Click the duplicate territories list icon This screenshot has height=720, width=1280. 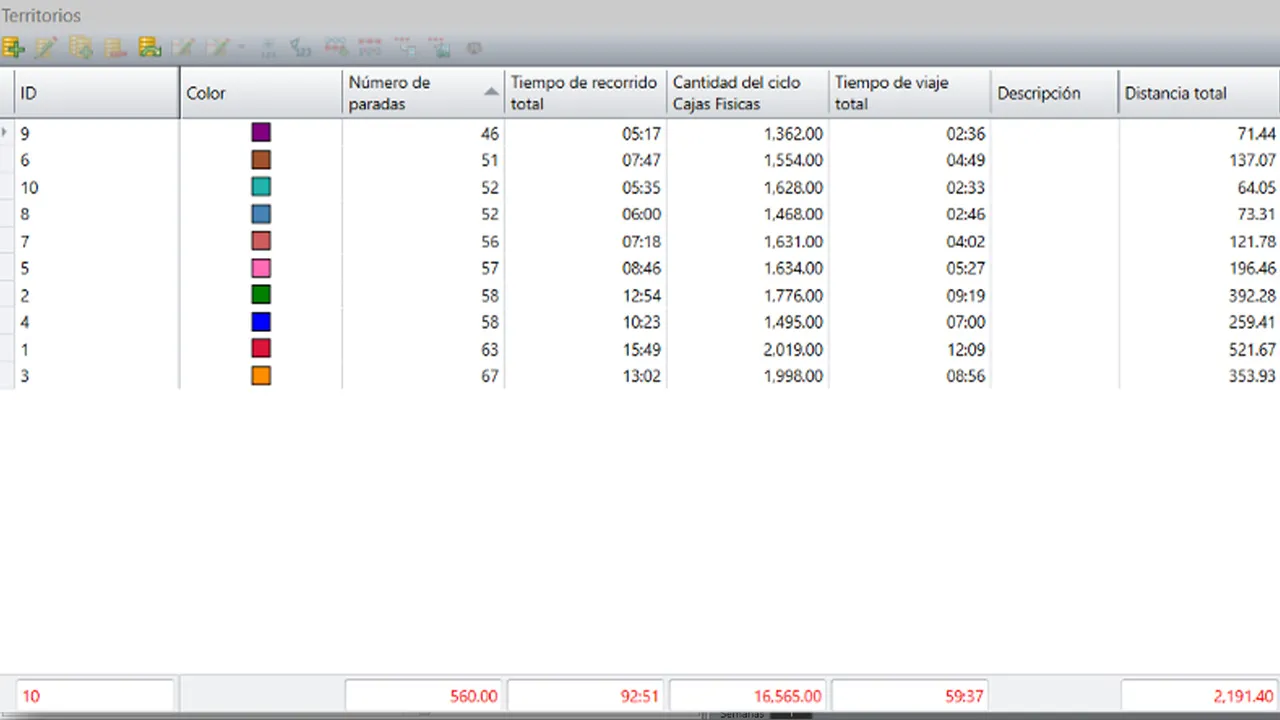[81, 47]
